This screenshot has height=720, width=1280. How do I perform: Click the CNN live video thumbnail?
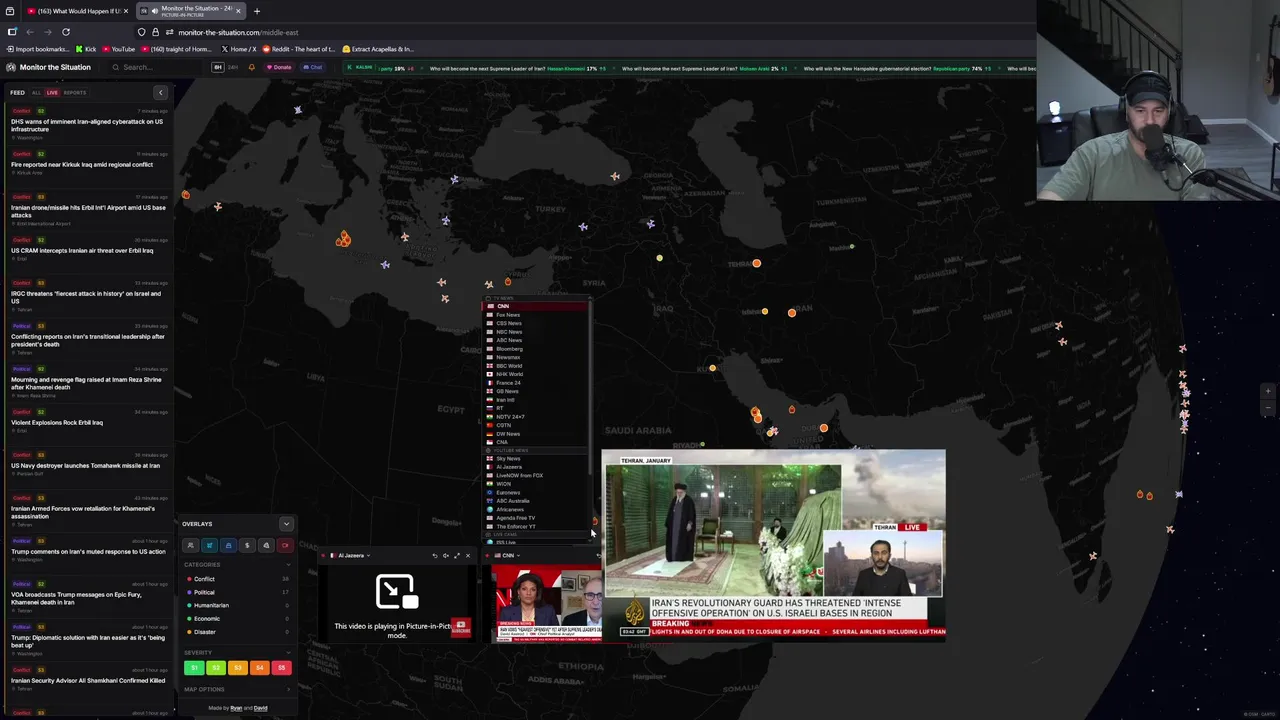point(546,602)
